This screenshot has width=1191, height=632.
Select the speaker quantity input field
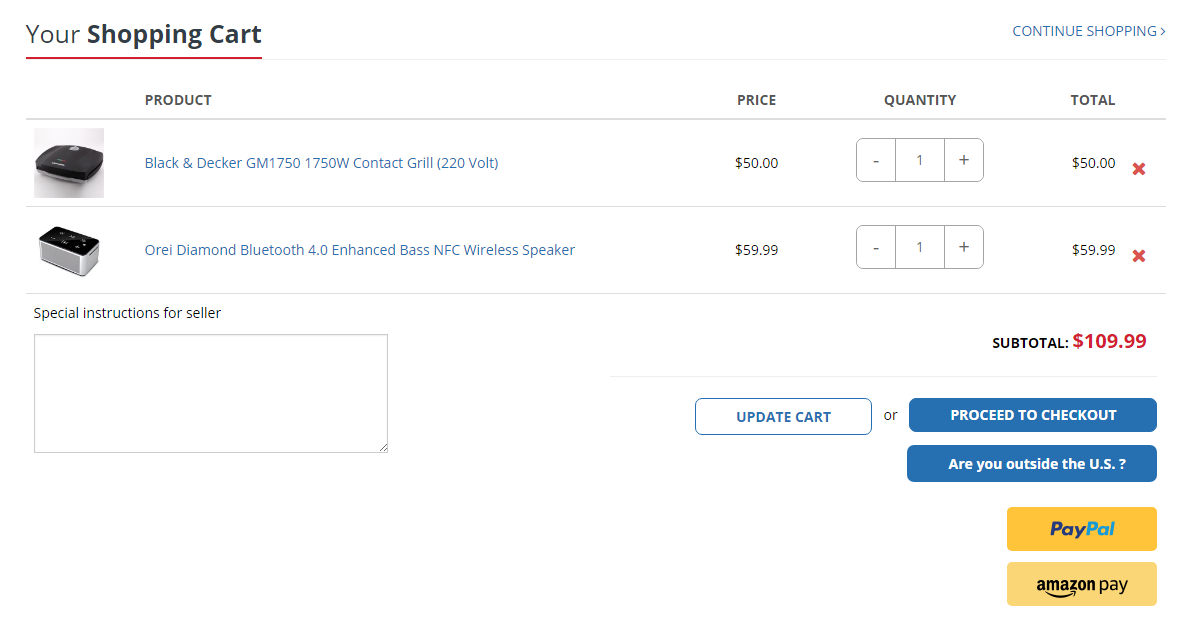tap(919, 247)
